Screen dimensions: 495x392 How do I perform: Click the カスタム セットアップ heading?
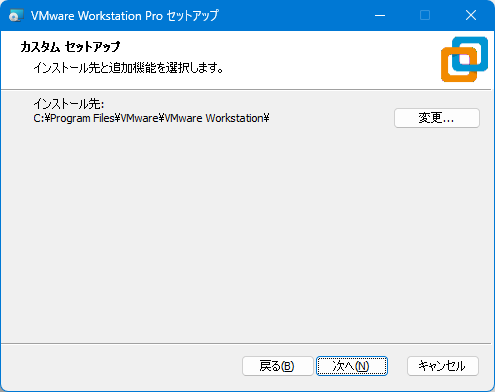[x=70, y=47]
